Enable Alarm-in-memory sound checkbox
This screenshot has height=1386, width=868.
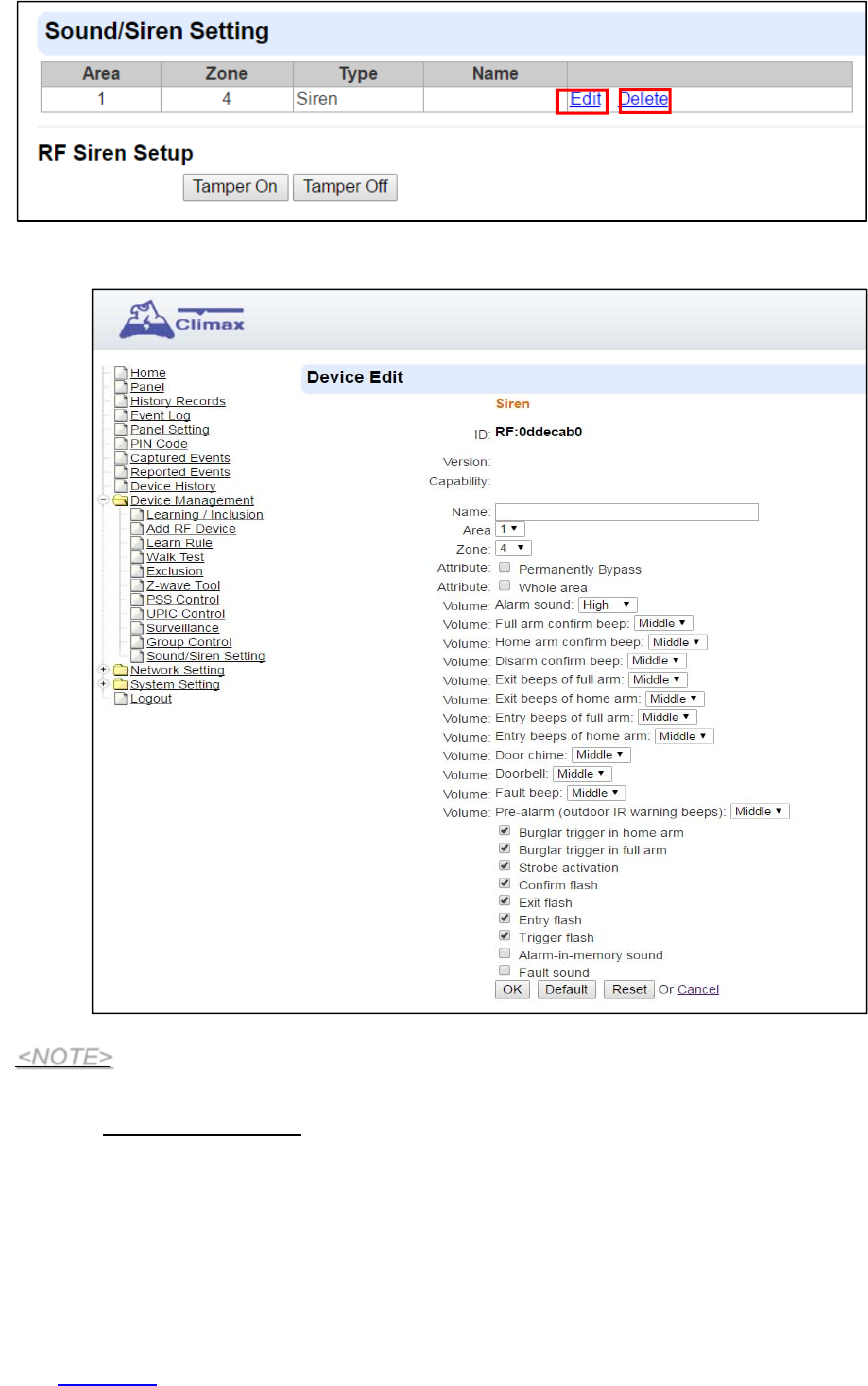tap(505, 953)
